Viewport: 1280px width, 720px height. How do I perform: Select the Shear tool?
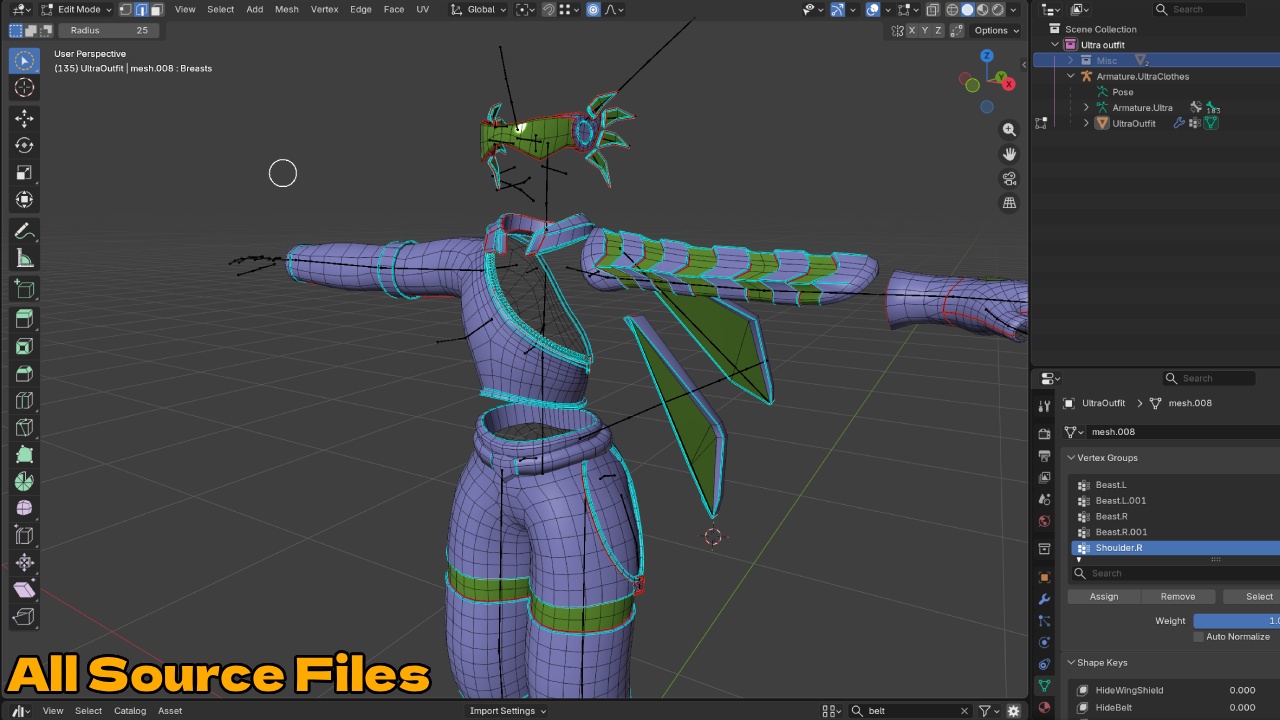pyautogui.click(x=24, y=590)
